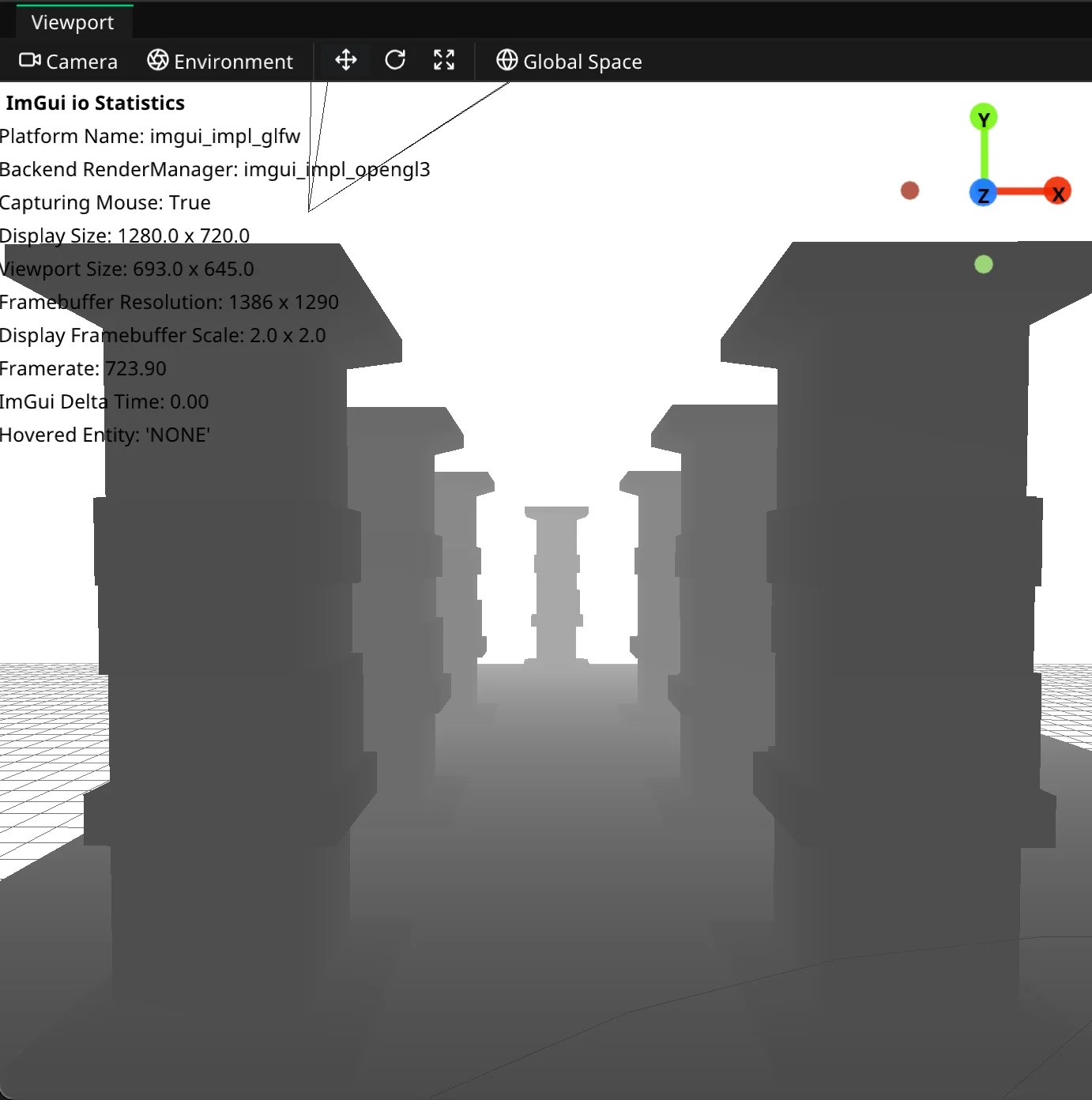
Task: Click the video camera icon beside Camera
Action: (x=30, y=60)
